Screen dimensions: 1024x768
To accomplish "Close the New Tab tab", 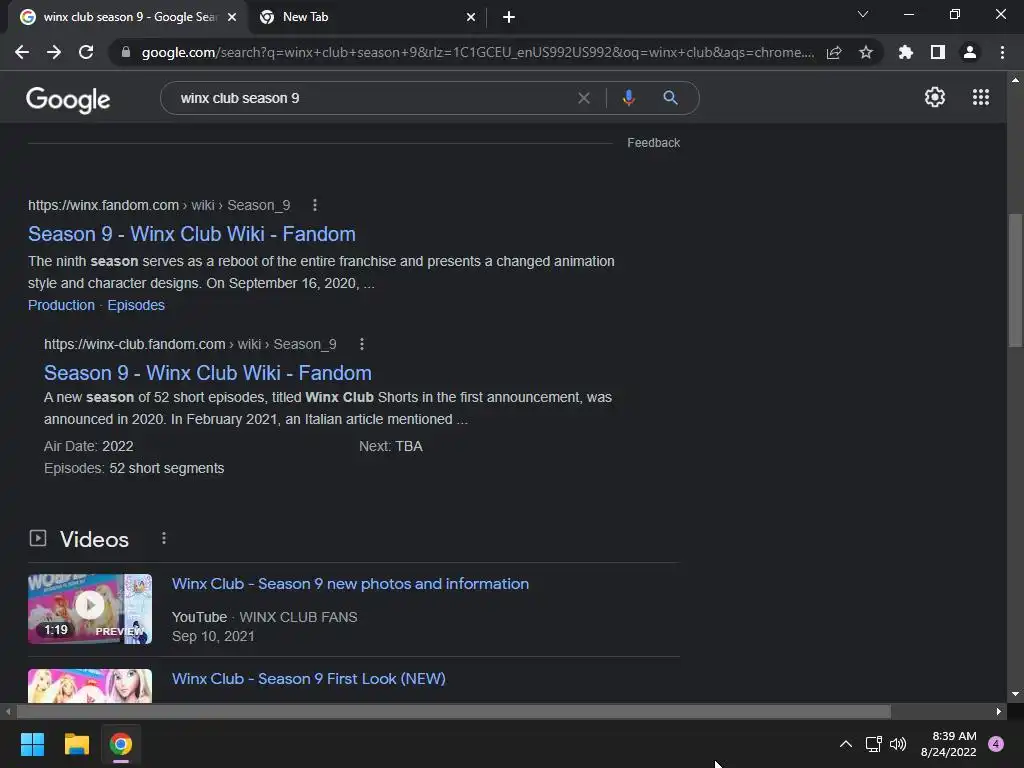I will coord(471,17).
